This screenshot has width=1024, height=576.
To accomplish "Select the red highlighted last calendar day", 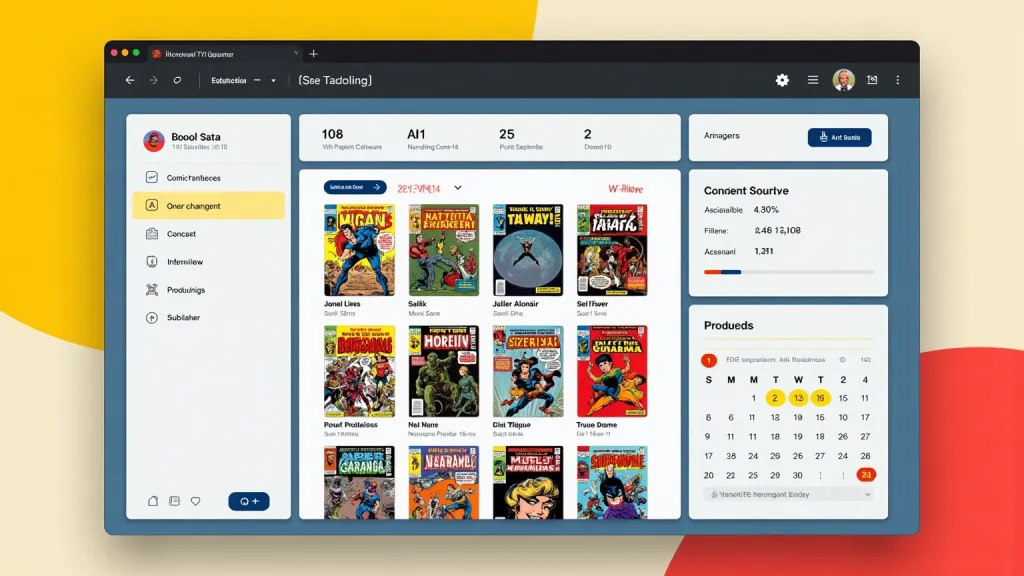I will click(866, 475).
